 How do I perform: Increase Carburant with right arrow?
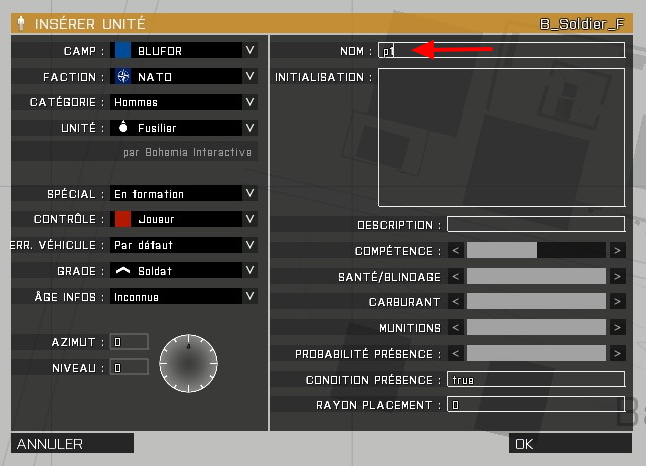[x=617, y=302]
